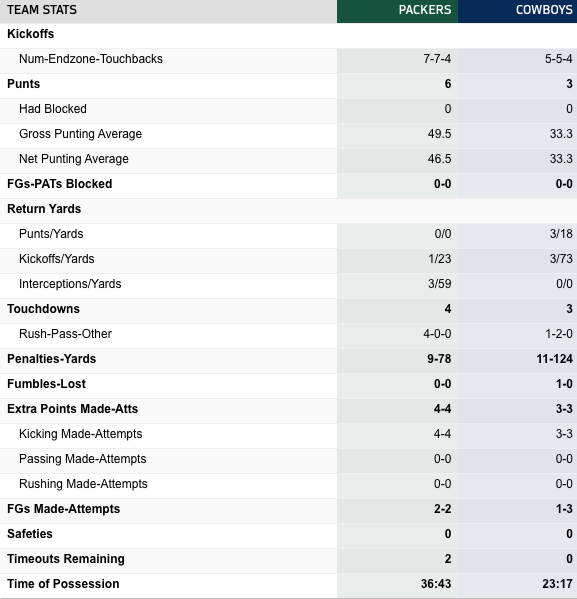Screen dimensions: 577x599
Task: Click the COWBOYS column header
Action: point(544,10)
